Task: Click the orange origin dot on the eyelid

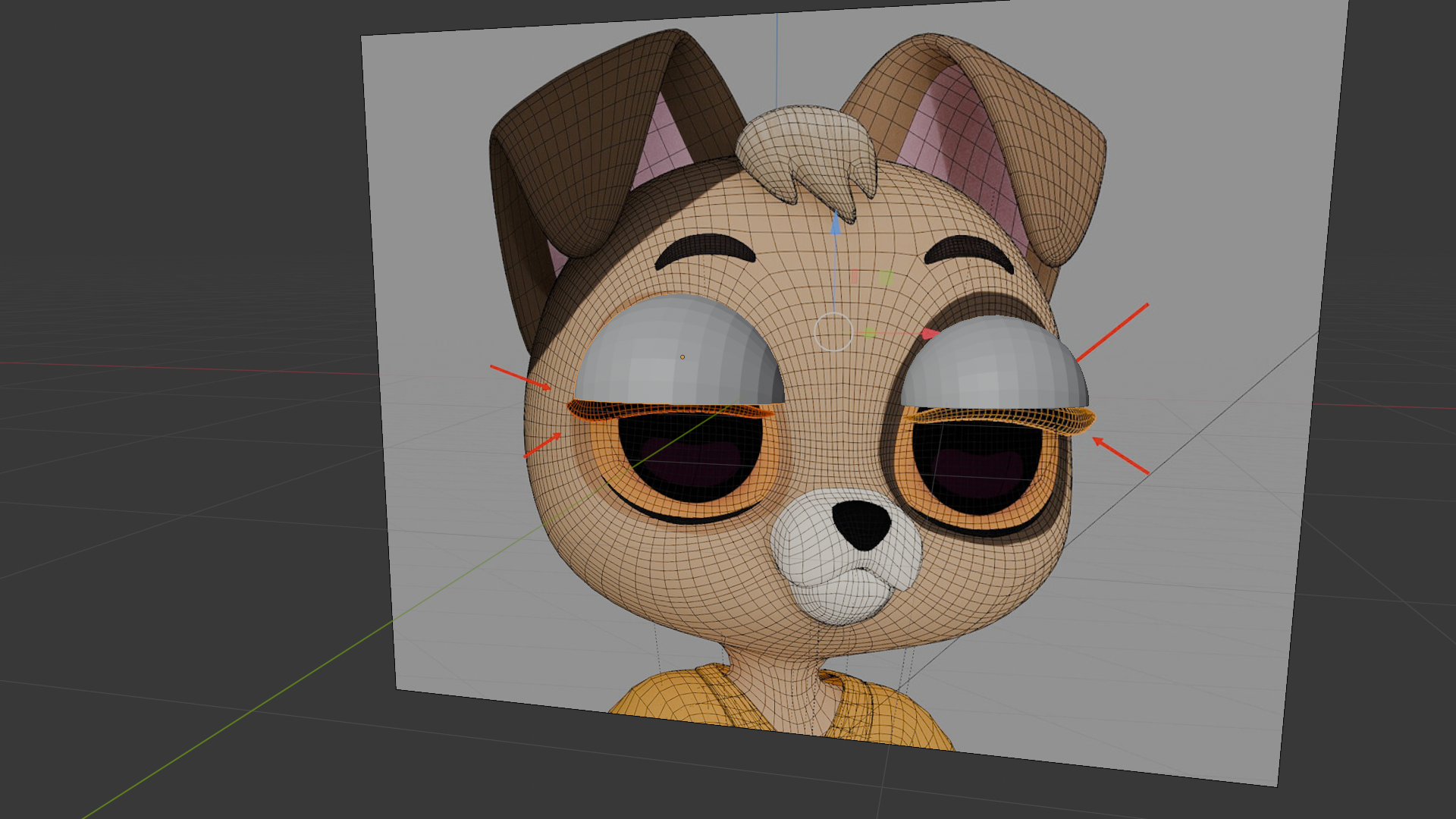Action: click(x=682, y=356)
